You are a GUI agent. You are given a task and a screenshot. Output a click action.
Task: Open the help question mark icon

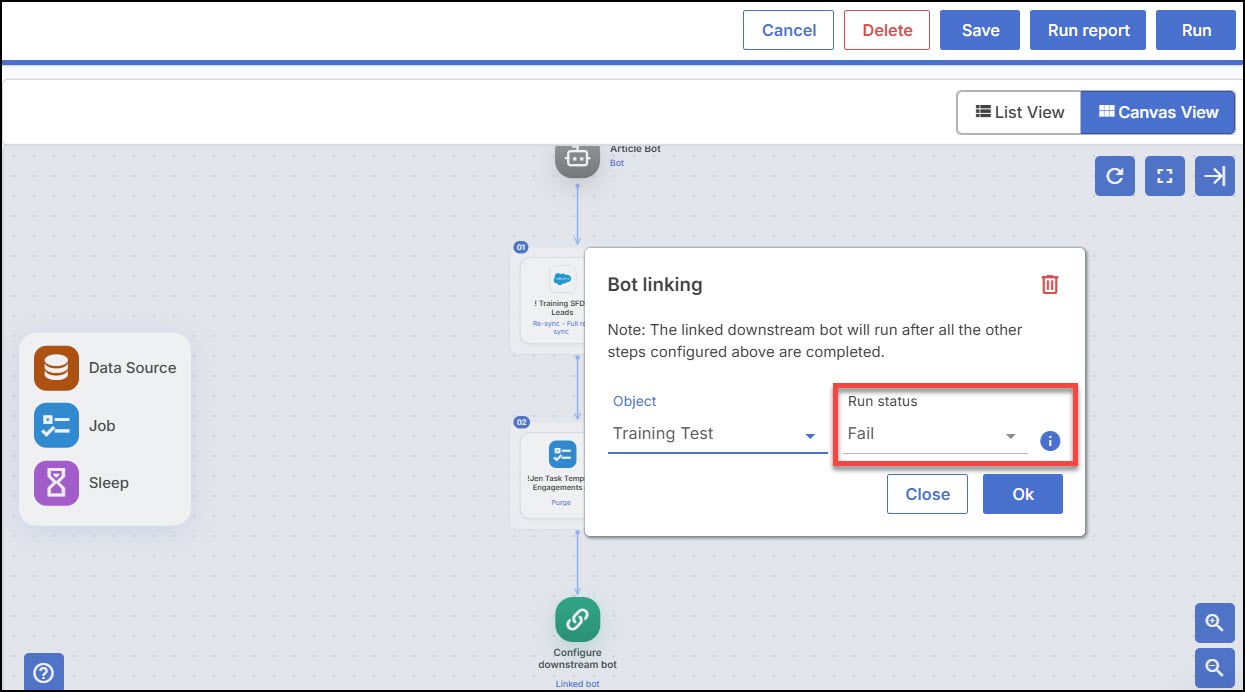[x=44, y=672]
